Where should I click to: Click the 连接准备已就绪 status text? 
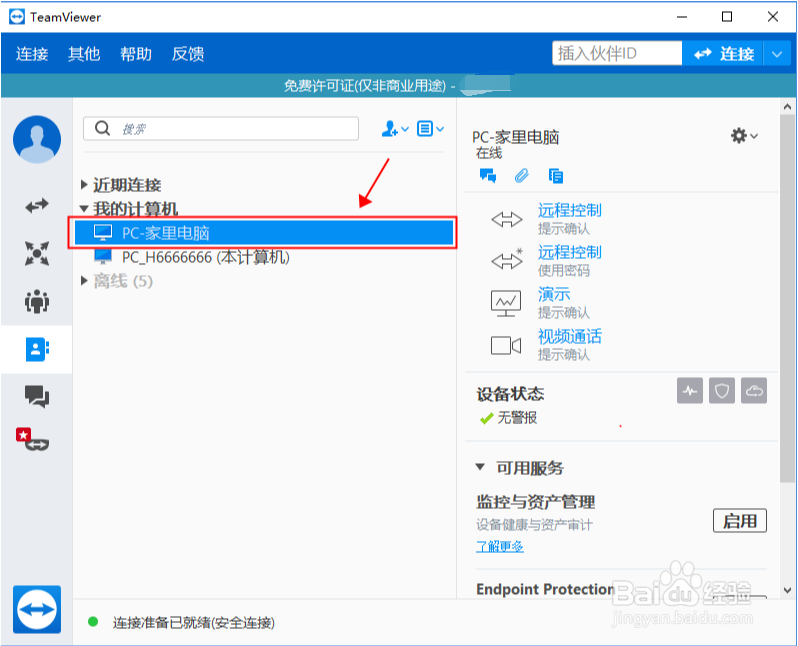194,622
